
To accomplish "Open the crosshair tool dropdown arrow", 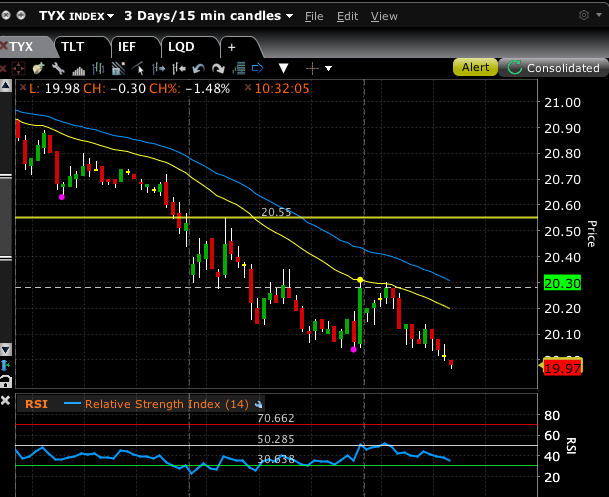I will click(329, 69).
